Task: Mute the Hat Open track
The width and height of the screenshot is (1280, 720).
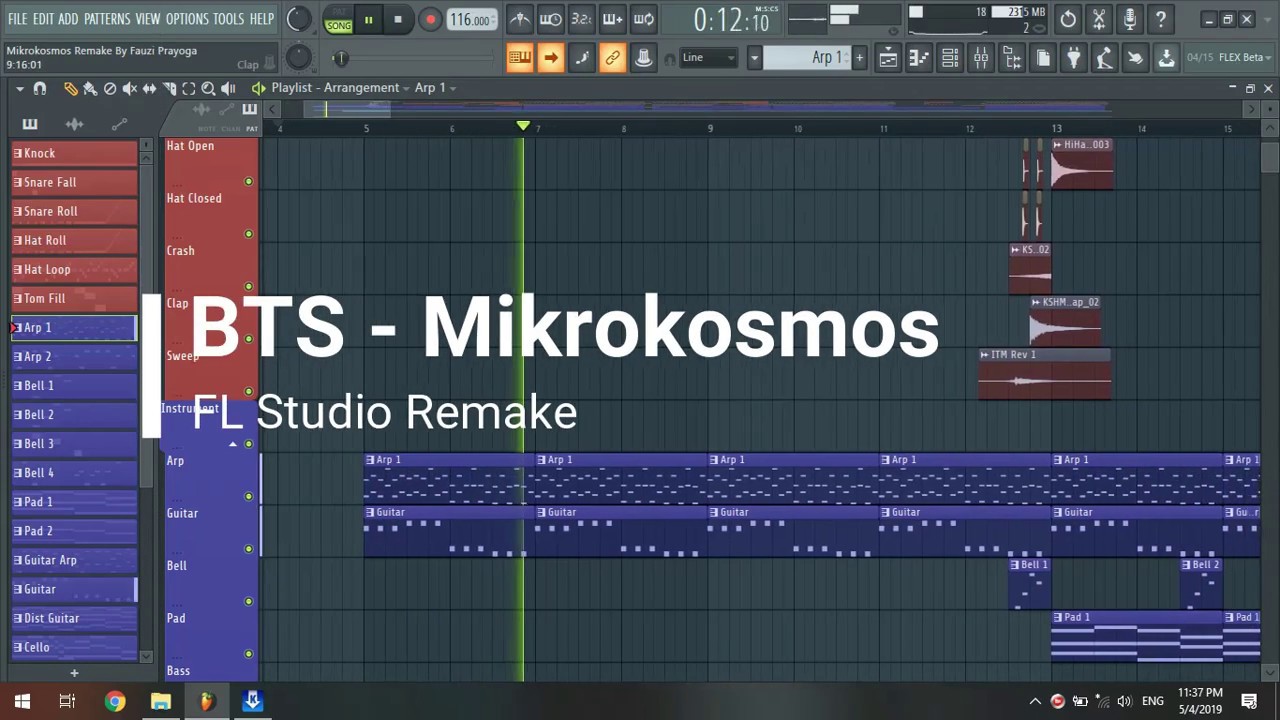Action: pyautogui.click(x=248, y=181)
